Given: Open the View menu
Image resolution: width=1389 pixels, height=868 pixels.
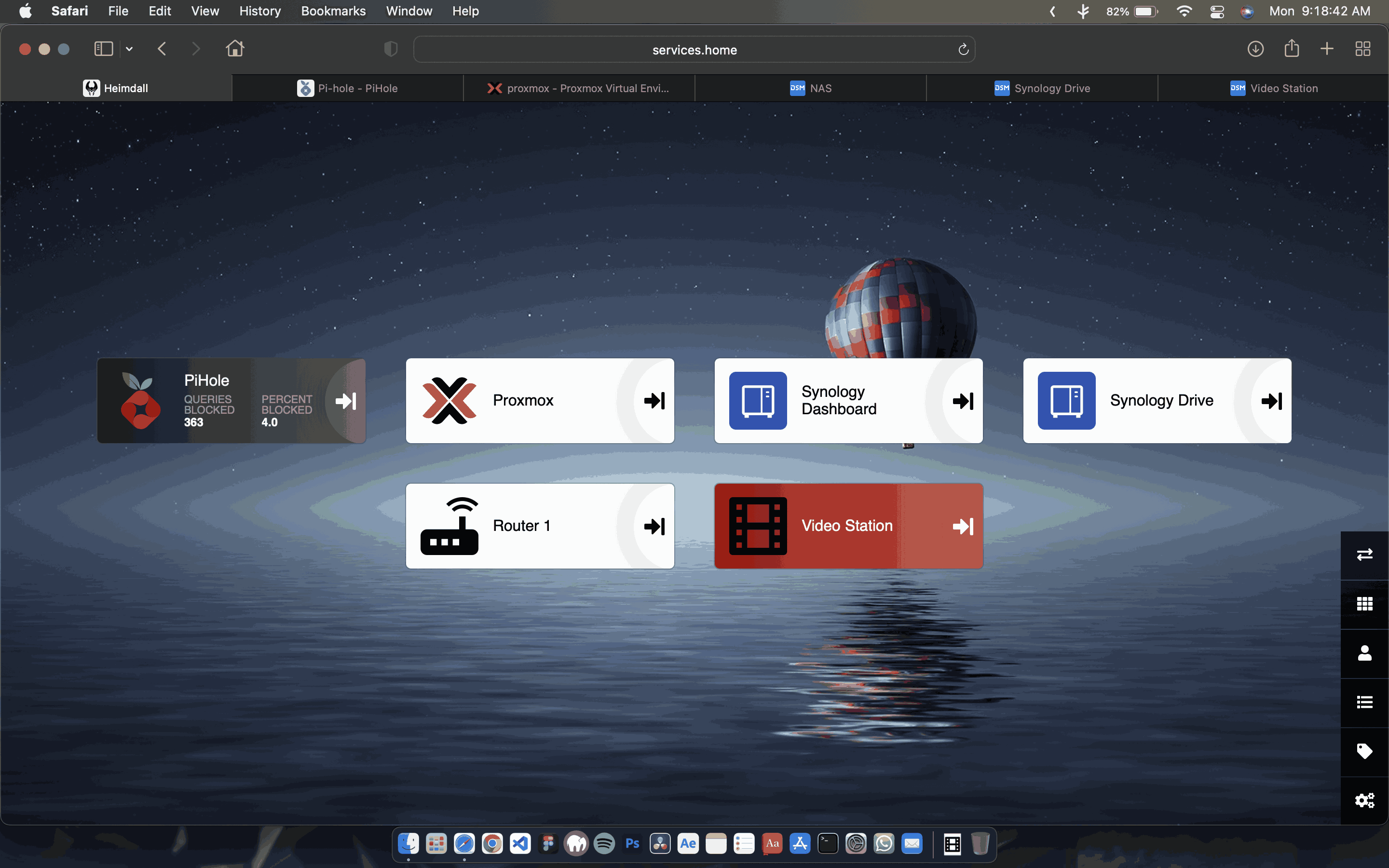Looking at the screenshot, I should [205, 11].
